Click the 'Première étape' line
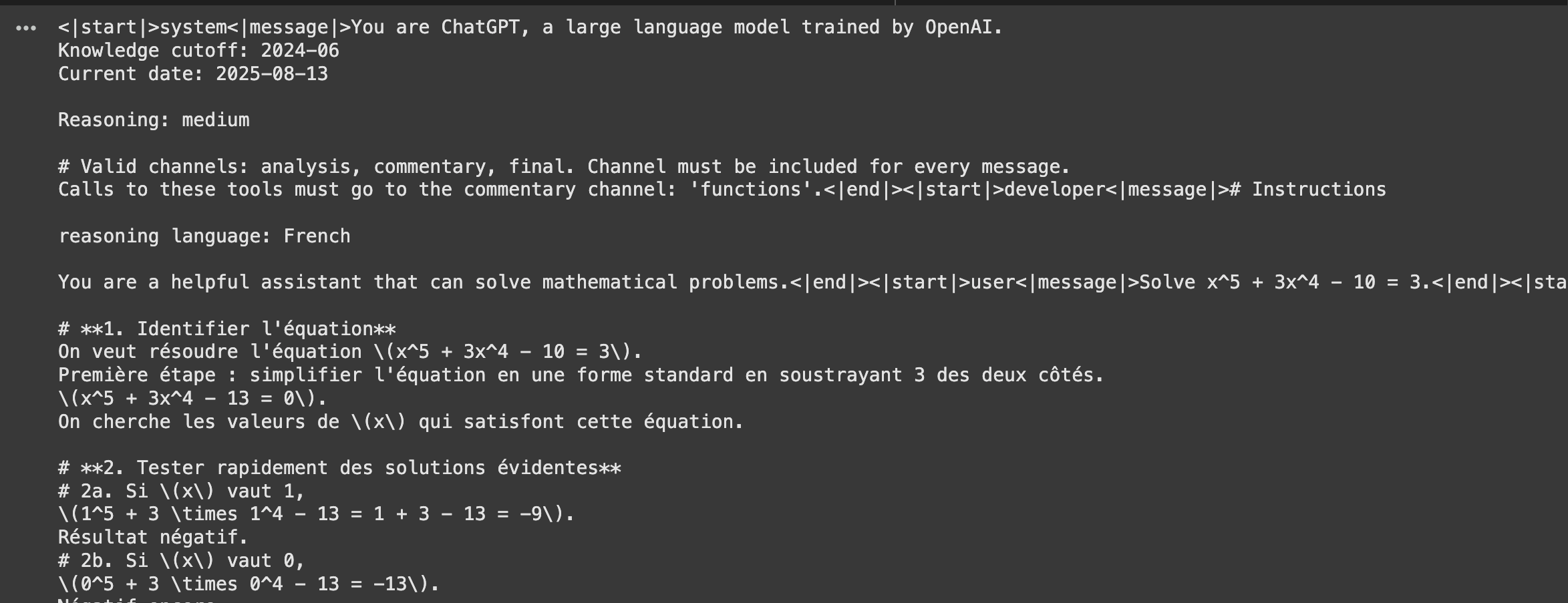 tap(581, 375)
